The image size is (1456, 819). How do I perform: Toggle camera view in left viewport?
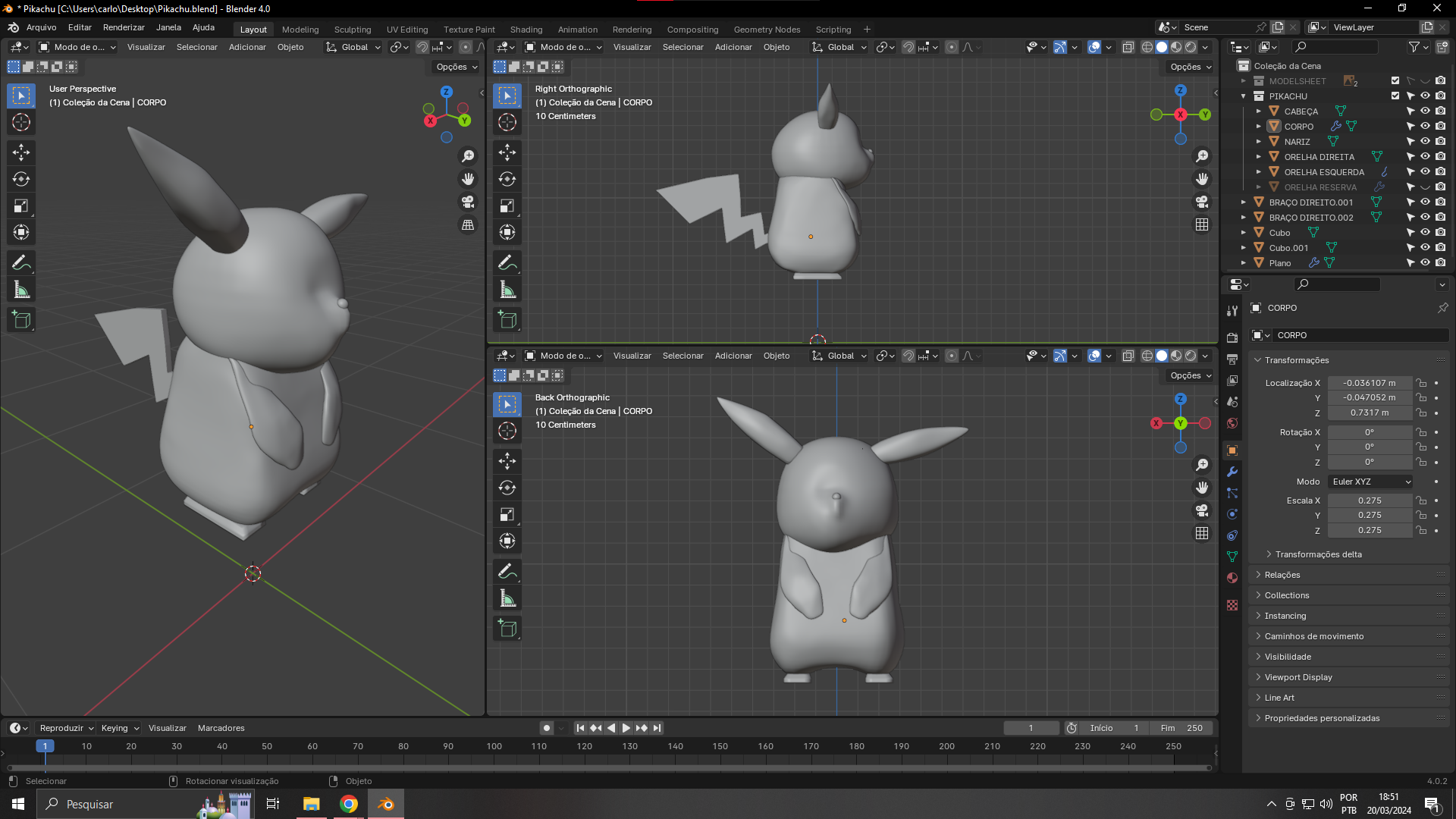(468, 202)
